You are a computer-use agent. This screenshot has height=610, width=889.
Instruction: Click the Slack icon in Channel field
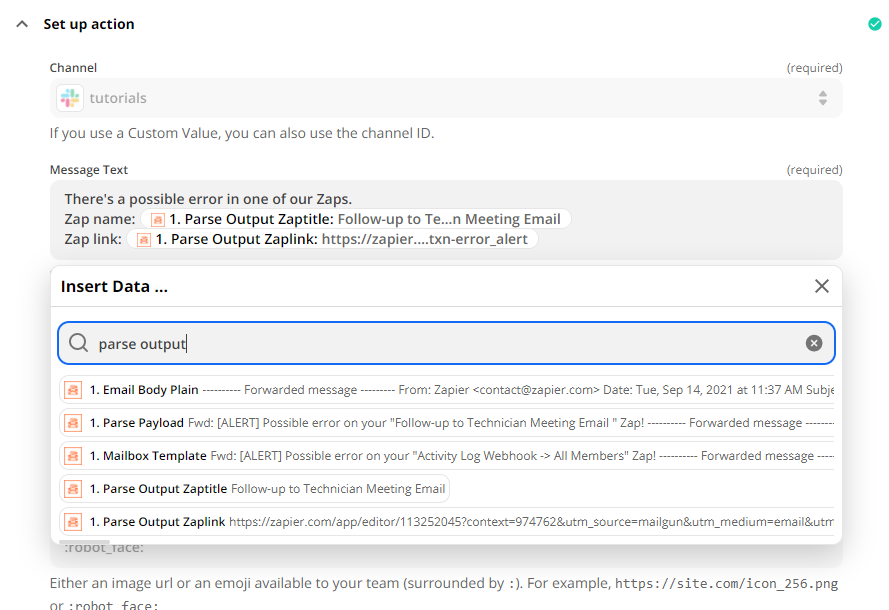click(70, 98)
